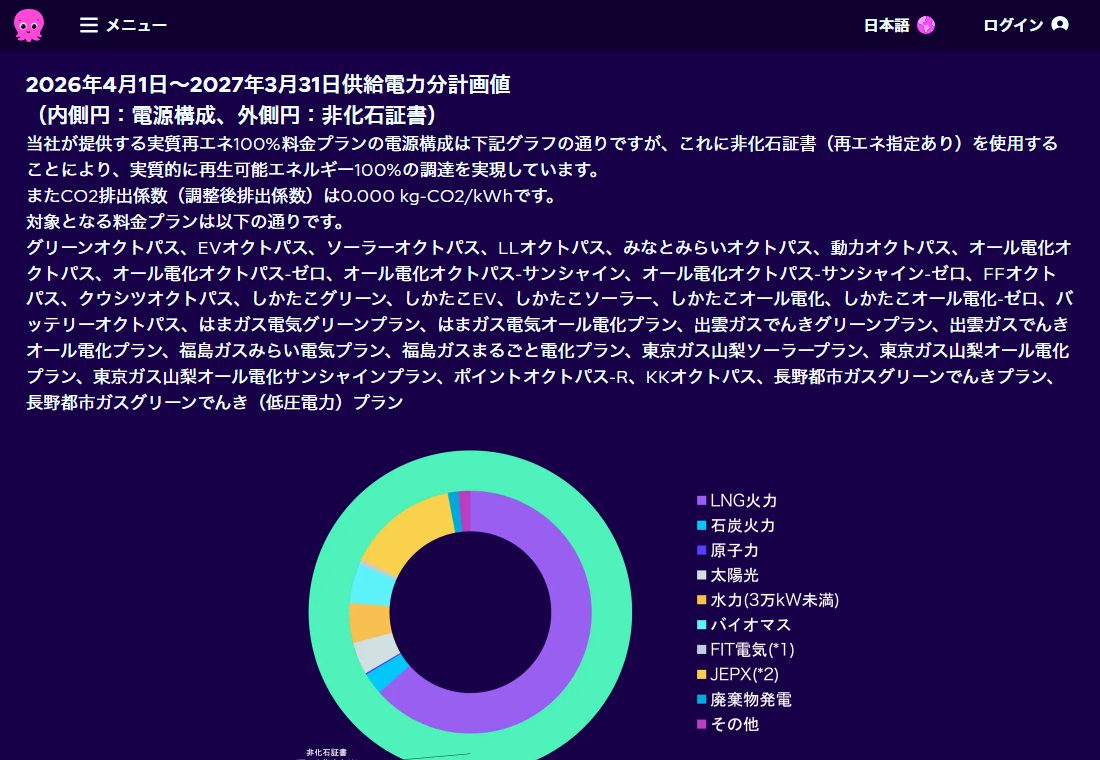Click the user profile icon
The width and height of the screenshot is (1100, 760).
[x=1060, y=25]
